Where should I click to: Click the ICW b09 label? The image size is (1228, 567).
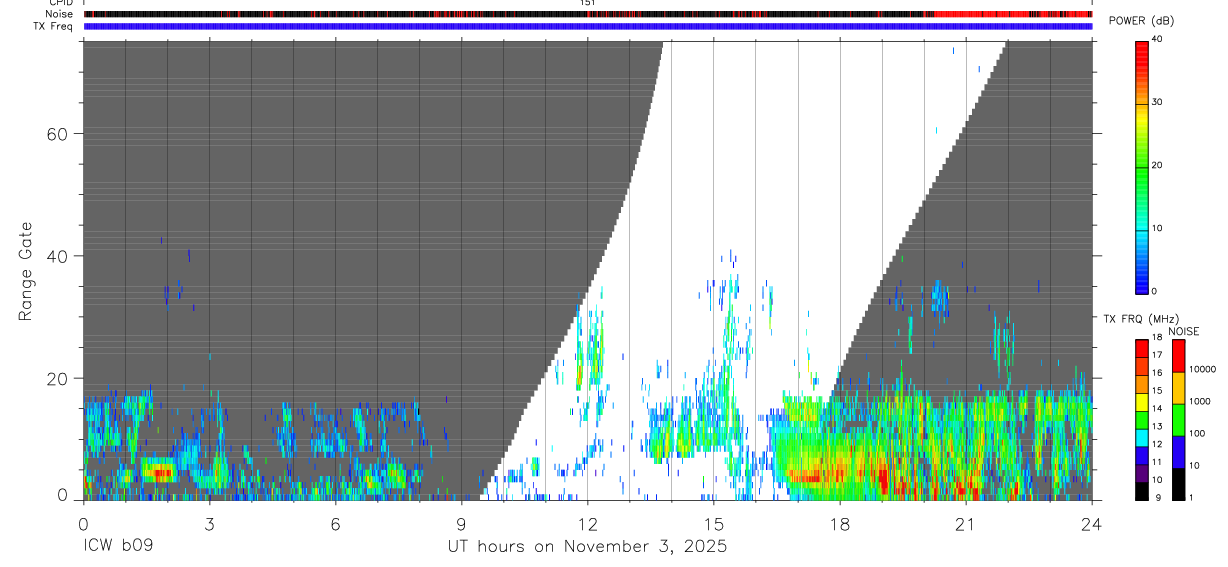(x=120, y=547)
